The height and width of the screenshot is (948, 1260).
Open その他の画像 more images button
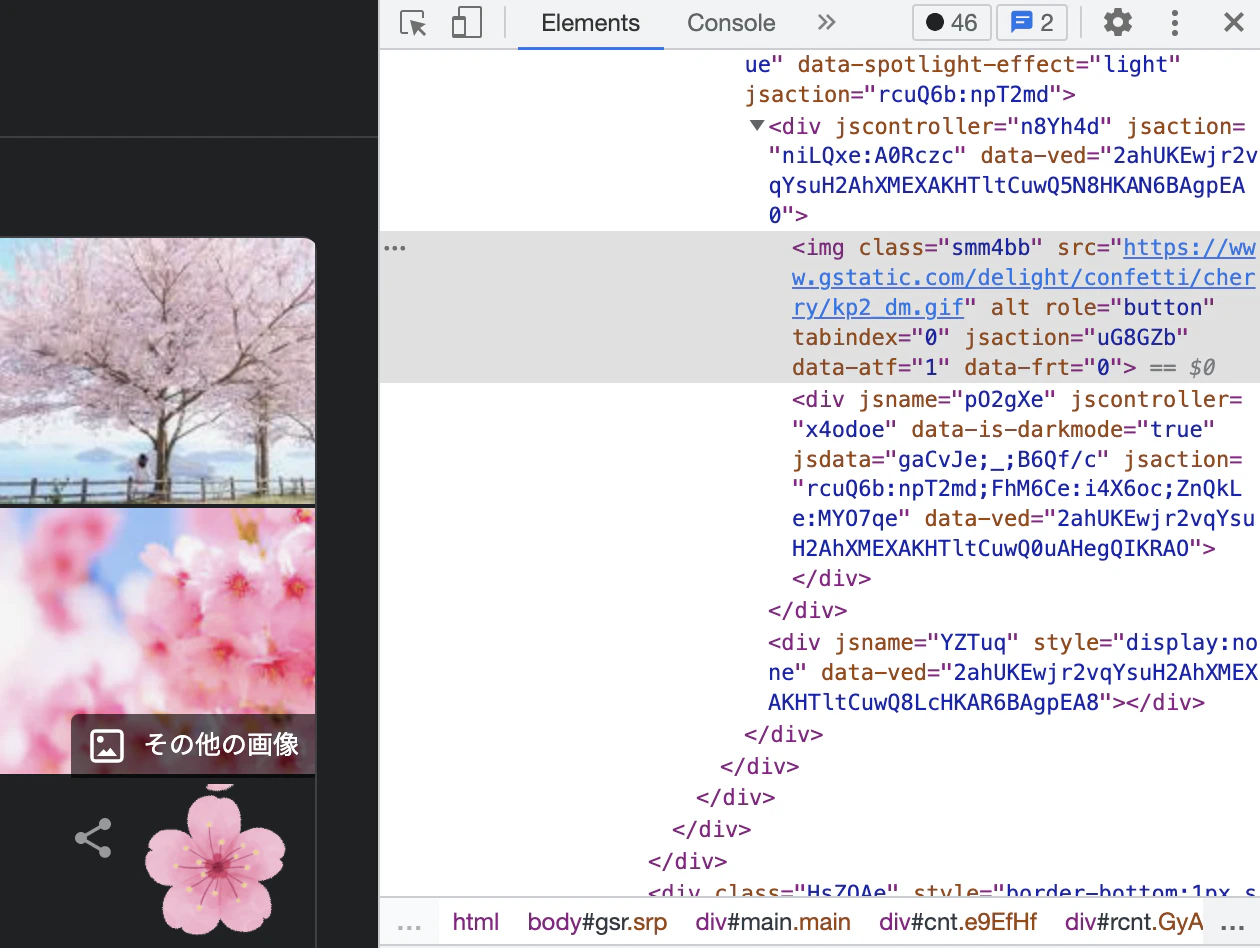(x=194, y=745)
